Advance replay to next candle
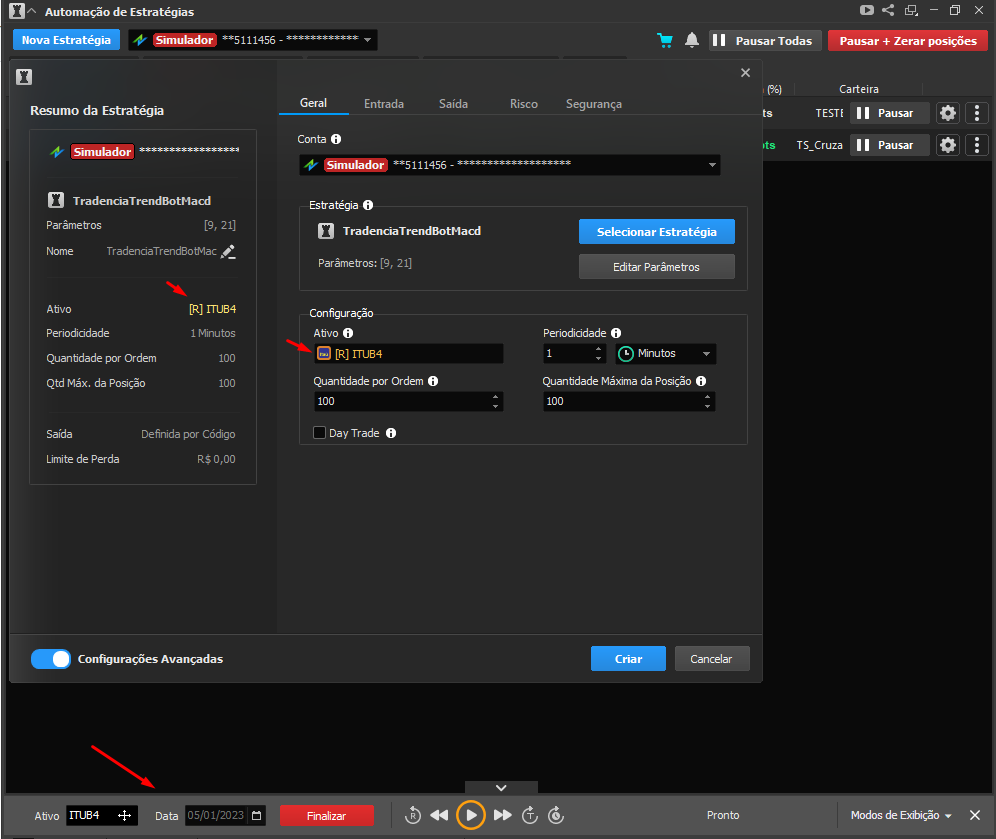The width and height of the screenshot is (996, 839). (x=530, y=815)
